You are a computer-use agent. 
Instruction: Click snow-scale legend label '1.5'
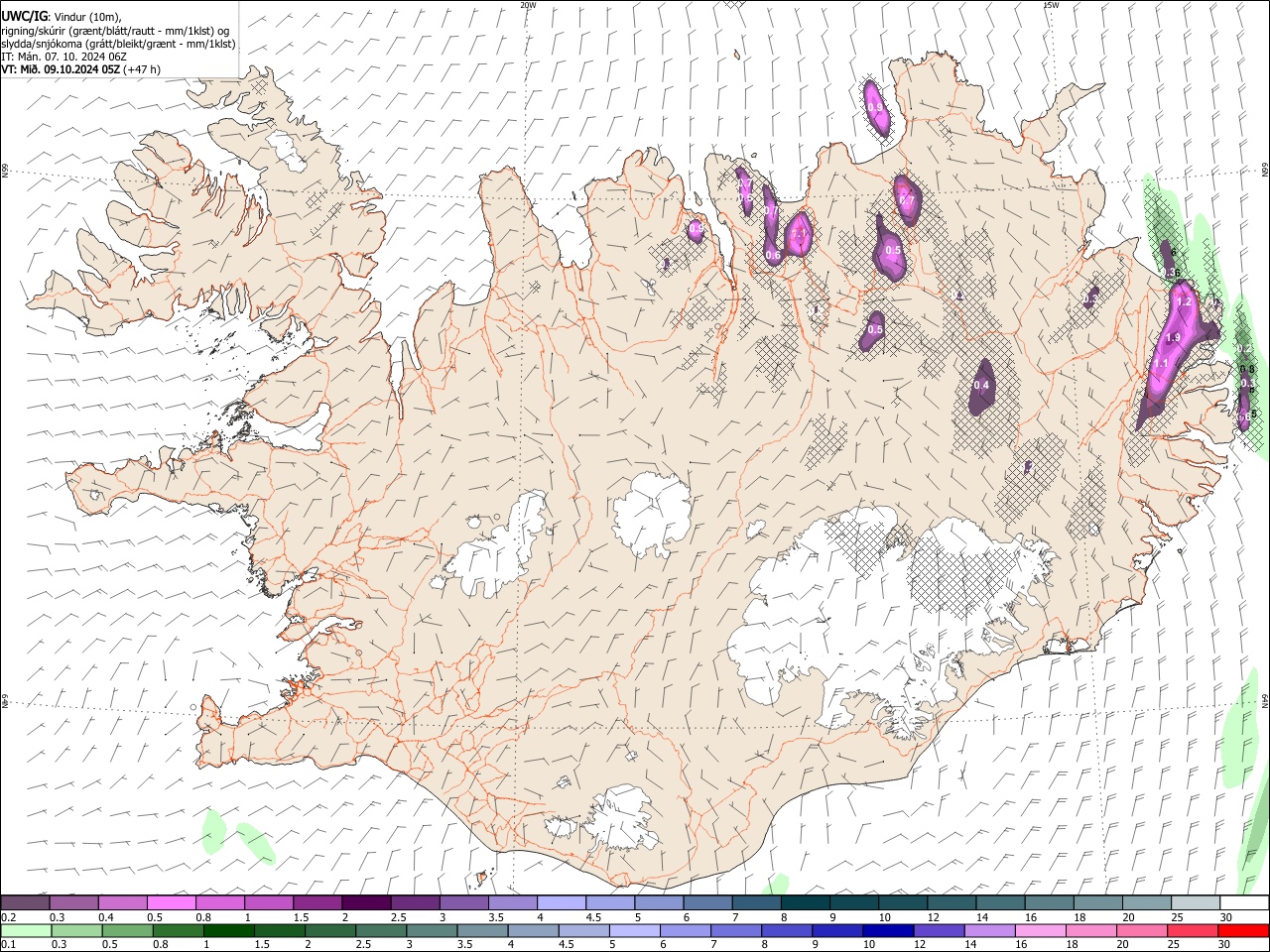pyautogui.click(x=300, y=917)
